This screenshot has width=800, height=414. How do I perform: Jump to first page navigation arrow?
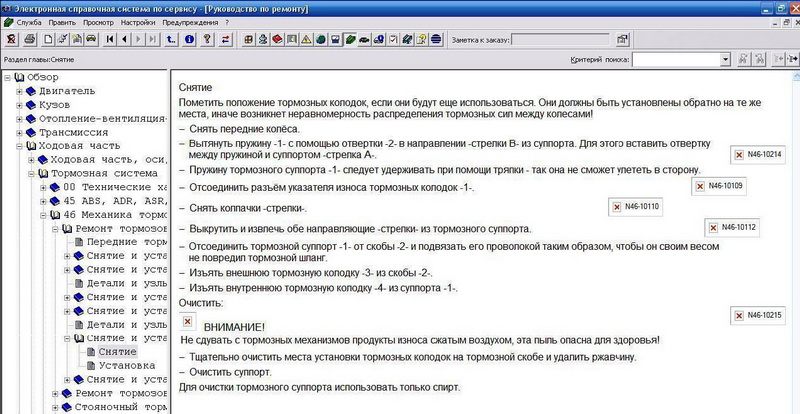[x=110, y=39]
